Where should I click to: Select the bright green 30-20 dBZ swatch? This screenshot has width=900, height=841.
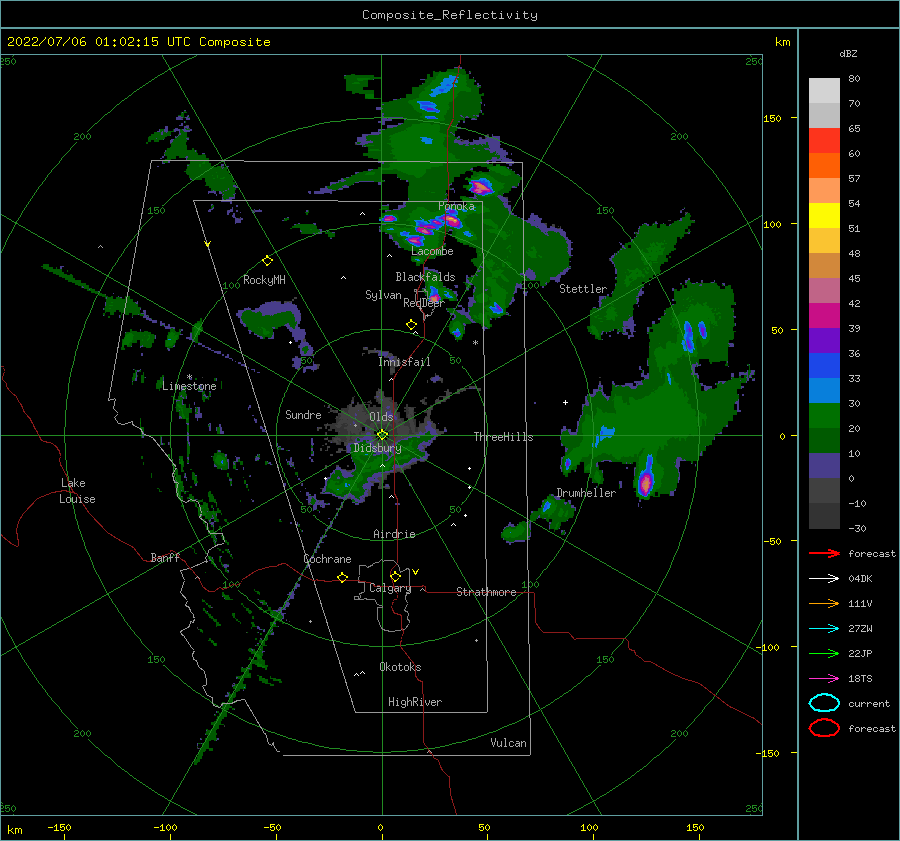click(x=824, y=416)
